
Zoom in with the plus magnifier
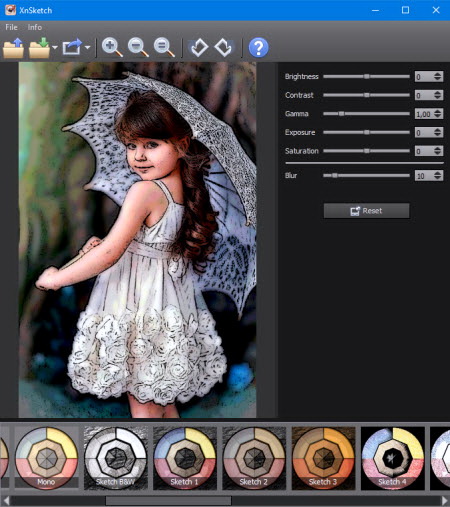pyautogui.click(x=112, y=47)
